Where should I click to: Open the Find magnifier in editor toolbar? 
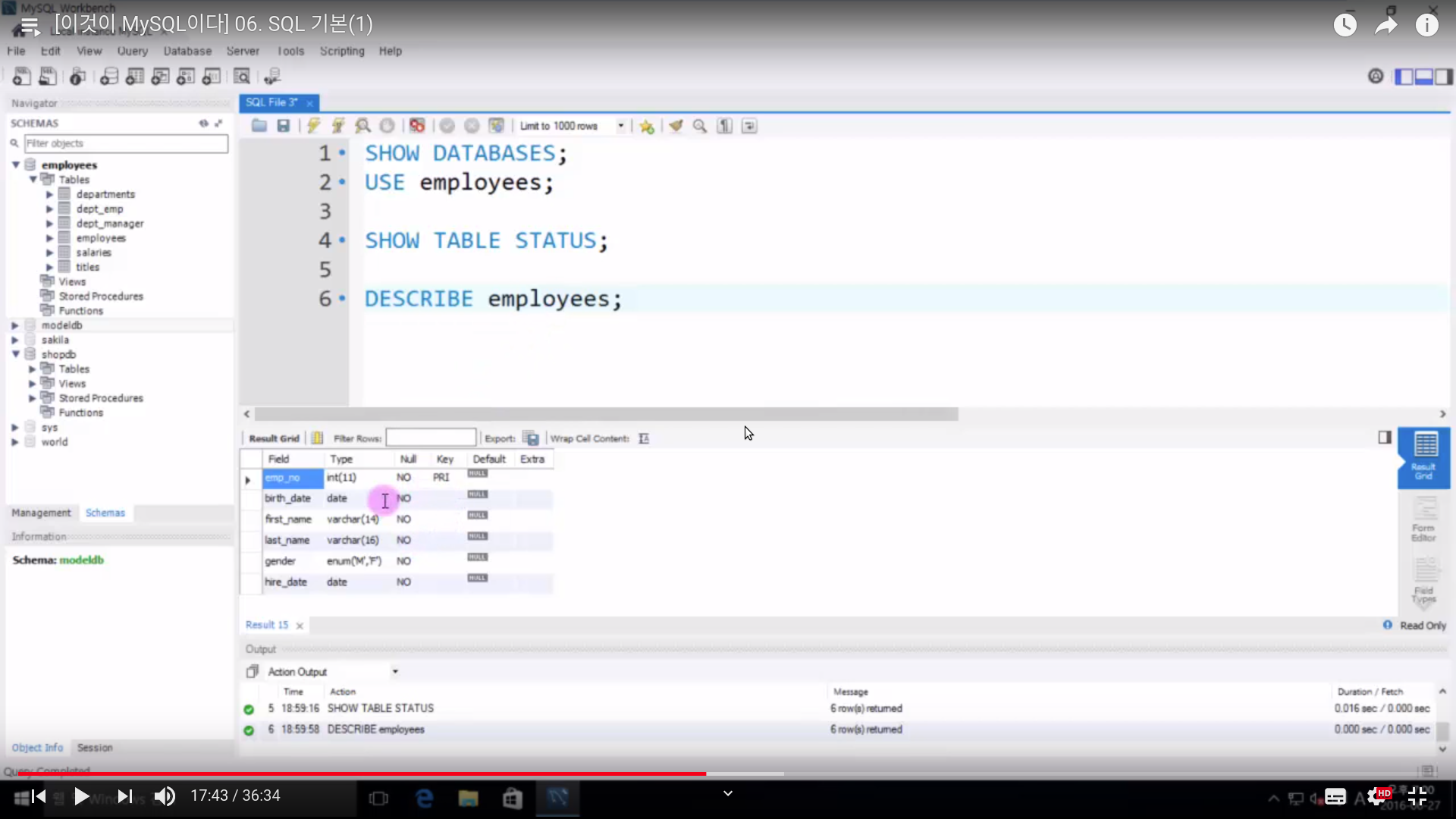pos(700,126)
